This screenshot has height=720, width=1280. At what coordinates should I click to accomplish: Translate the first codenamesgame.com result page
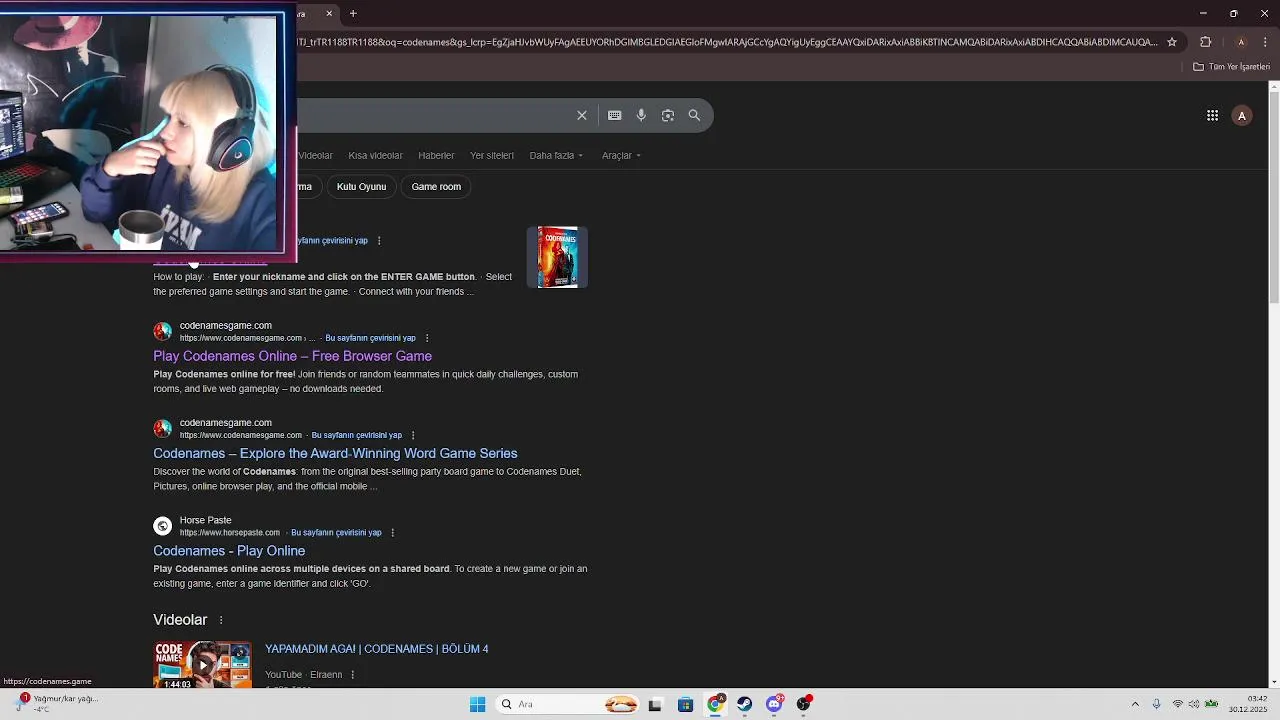point(370,338)
